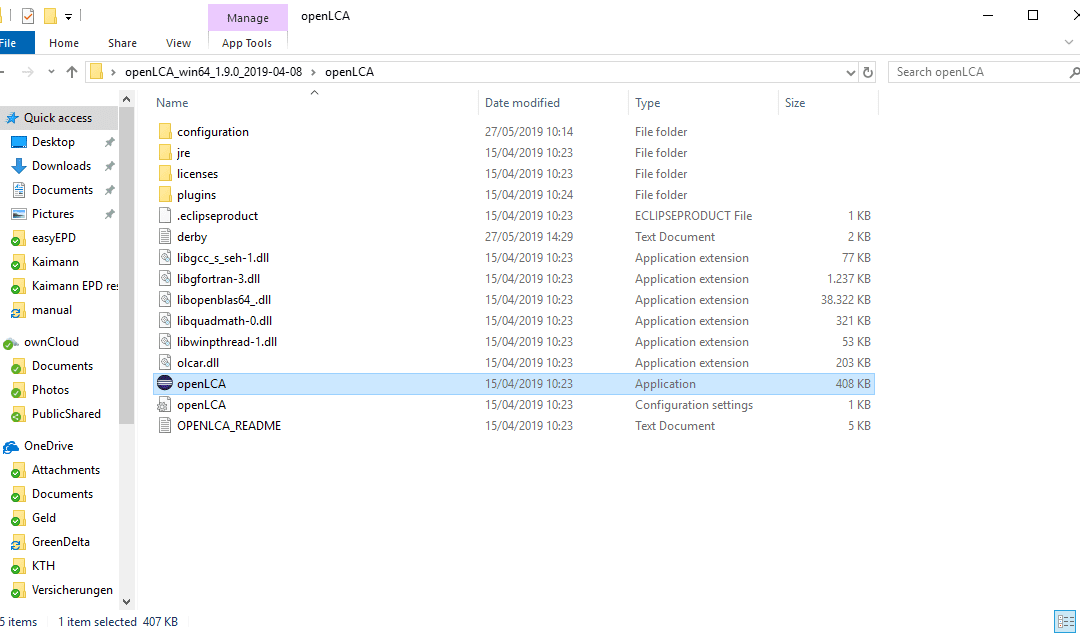
Task: Click the Manage contextual tab
Action: coord(248,18)
